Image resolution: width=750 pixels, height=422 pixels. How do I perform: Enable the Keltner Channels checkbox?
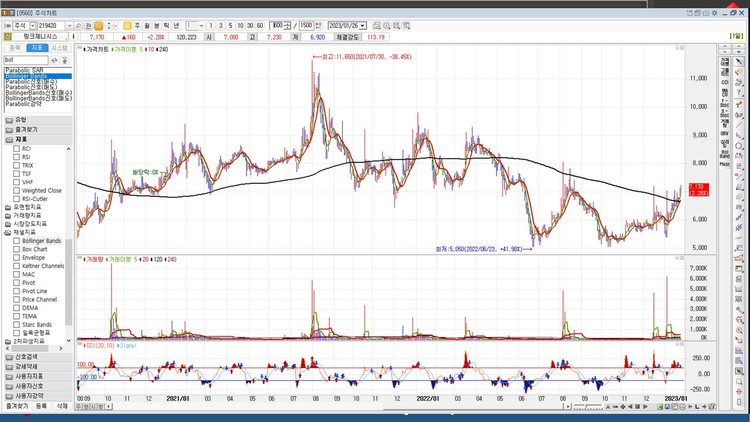(x=16, y=266)
